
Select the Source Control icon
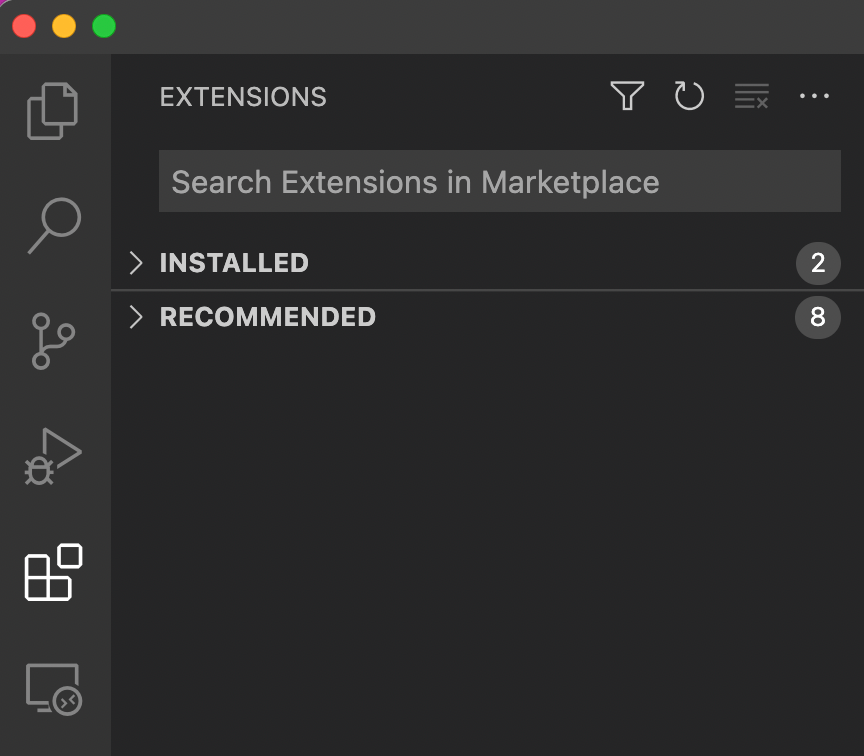pos(52,341)
